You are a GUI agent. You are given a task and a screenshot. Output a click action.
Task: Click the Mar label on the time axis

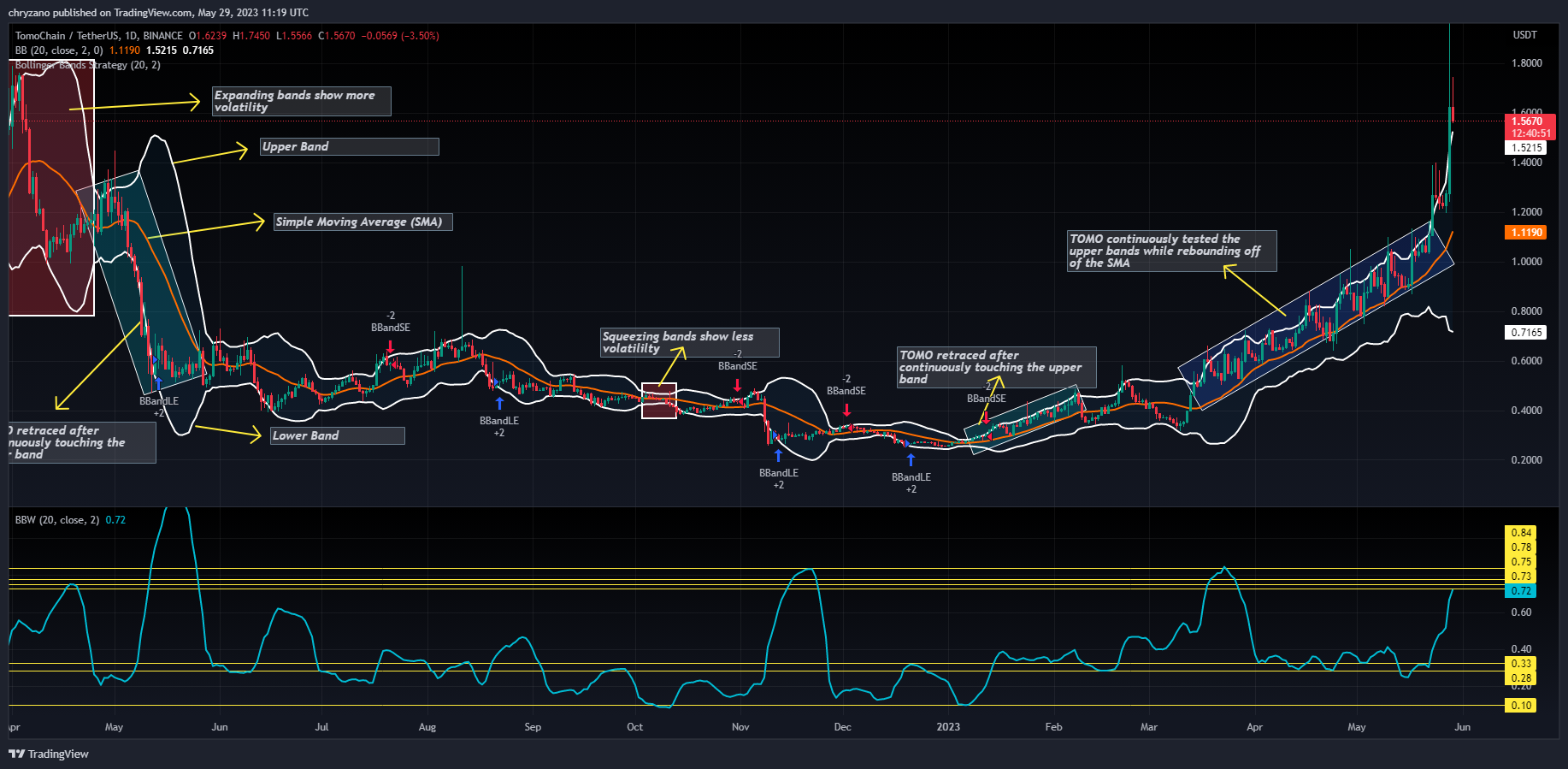pos(1149,727)
